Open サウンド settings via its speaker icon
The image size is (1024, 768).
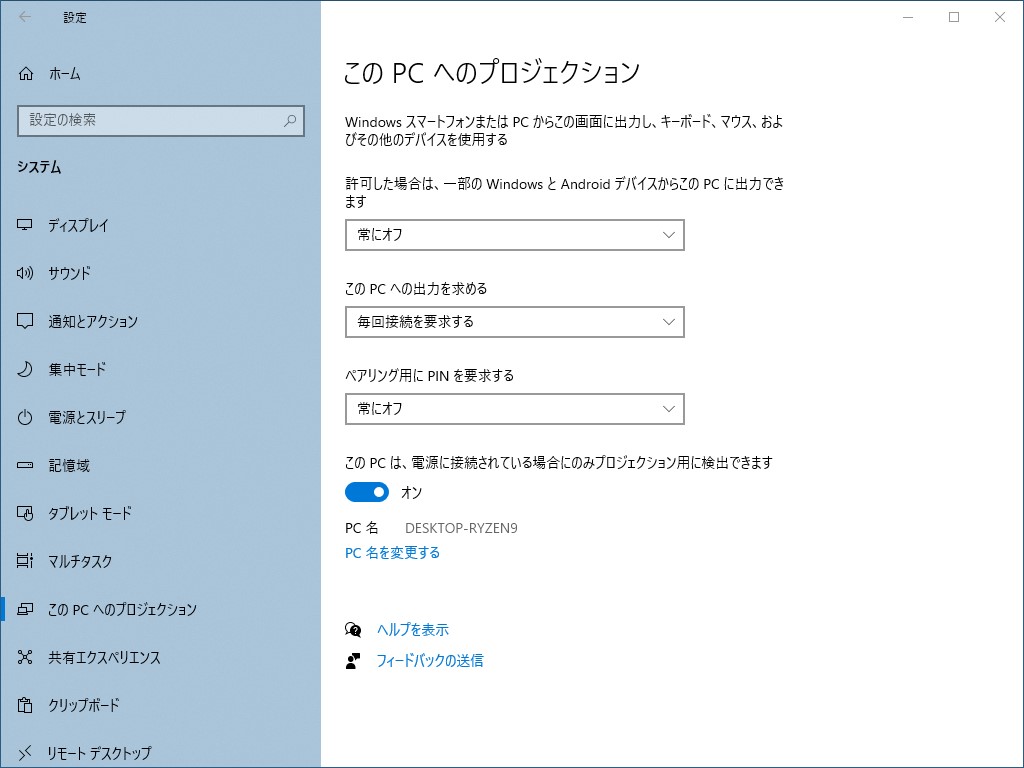[x=23, y=273]
